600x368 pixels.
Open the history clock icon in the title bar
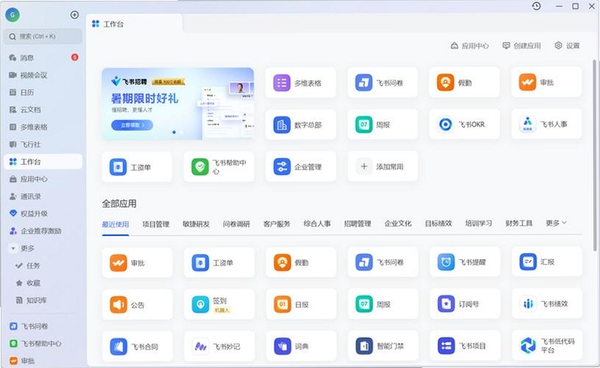pyautogui.click(x=536, y=6)
